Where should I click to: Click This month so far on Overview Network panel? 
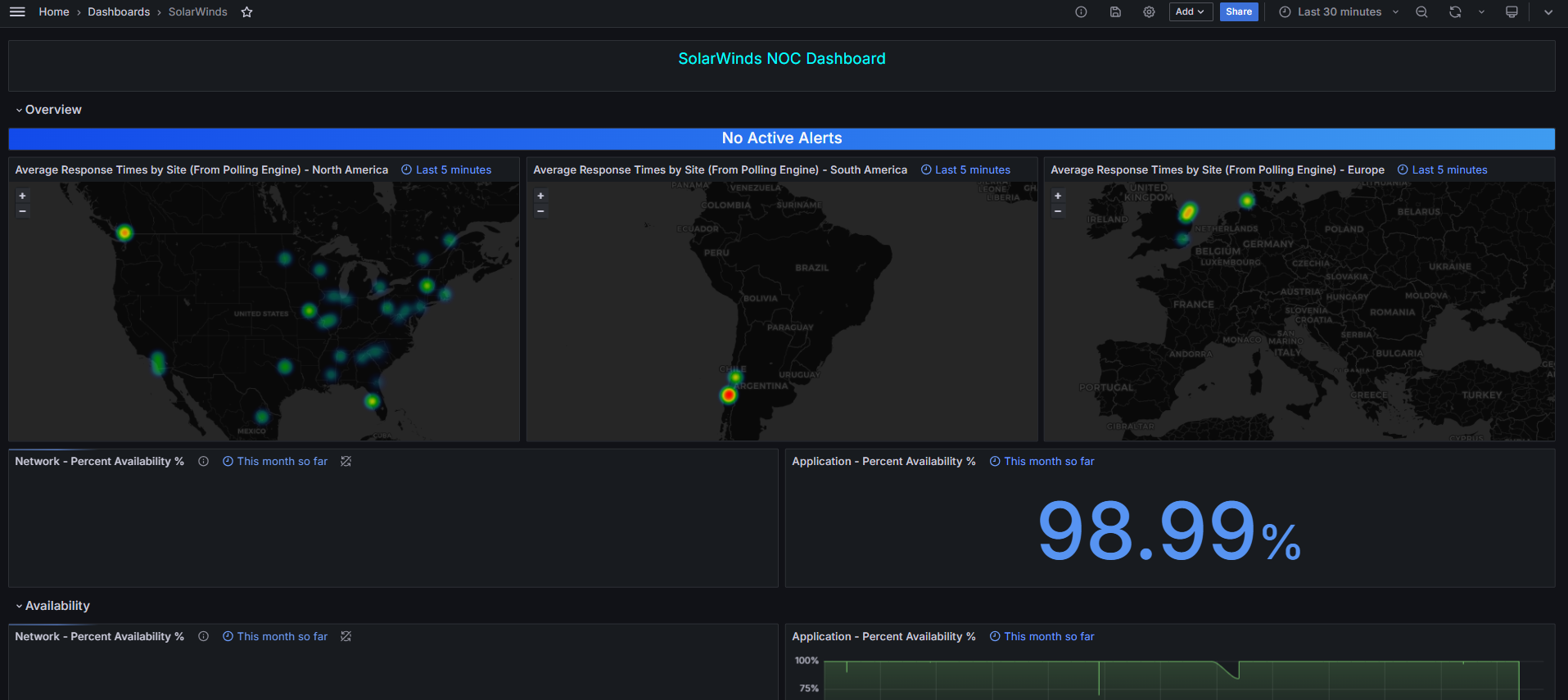coord(275,462)
